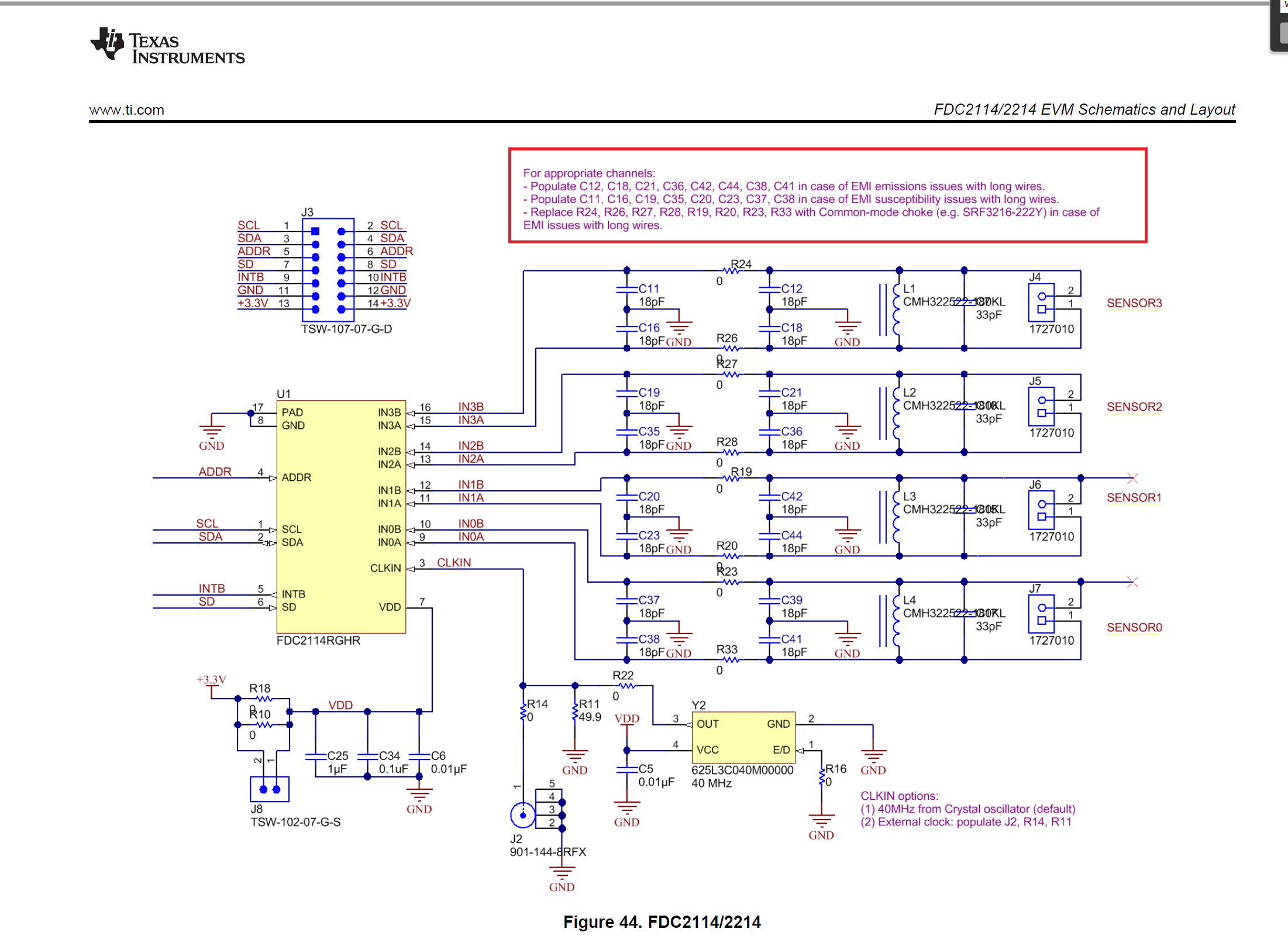Click the R24 resistor designator
1288x946 pixels.
click(x=741, y=264)
